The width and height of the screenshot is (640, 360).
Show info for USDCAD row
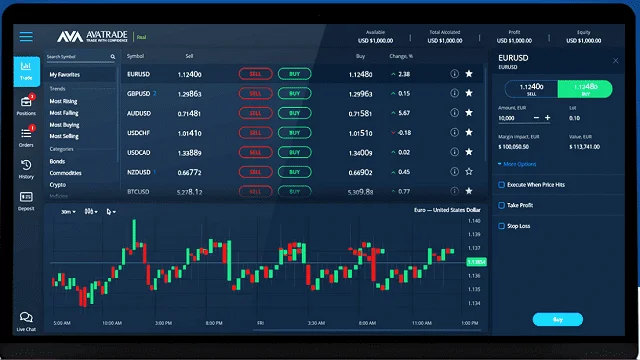coord(454,152)
